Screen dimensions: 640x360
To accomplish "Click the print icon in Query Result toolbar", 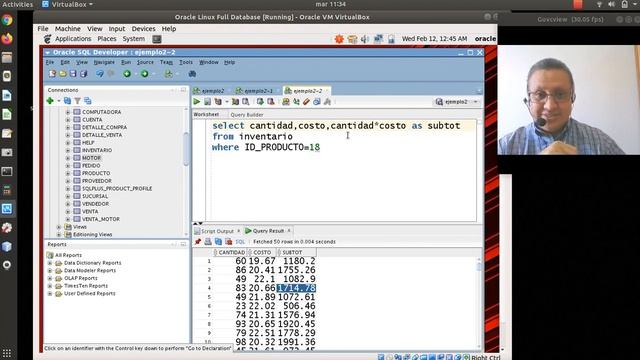I will [x=208, y=242].
